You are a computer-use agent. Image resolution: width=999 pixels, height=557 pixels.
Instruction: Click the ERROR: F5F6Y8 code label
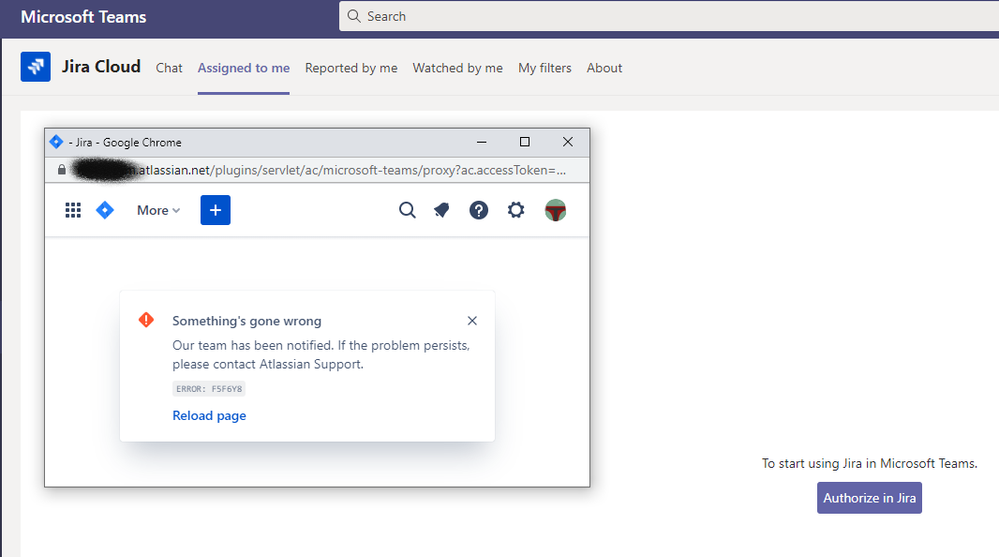pyautogui.click(x=209, y=389)
